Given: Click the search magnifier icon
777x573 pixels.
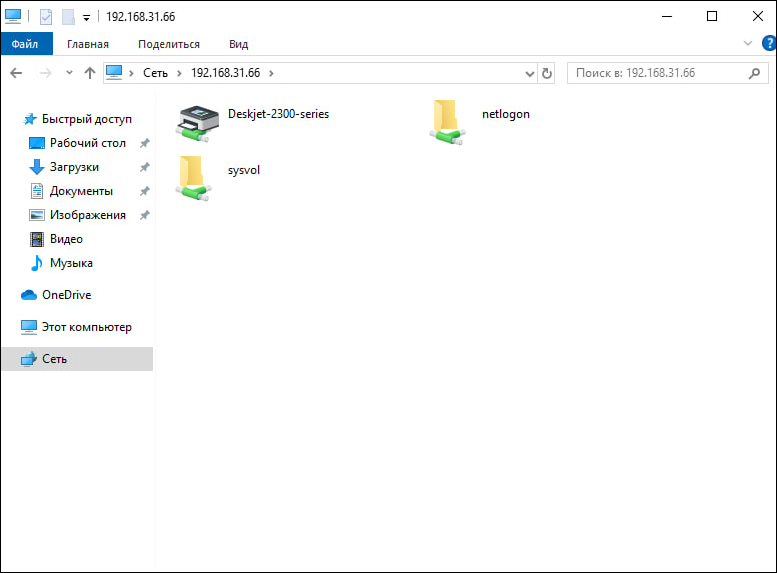Looking at the screenshot, I should click(755, 73).
